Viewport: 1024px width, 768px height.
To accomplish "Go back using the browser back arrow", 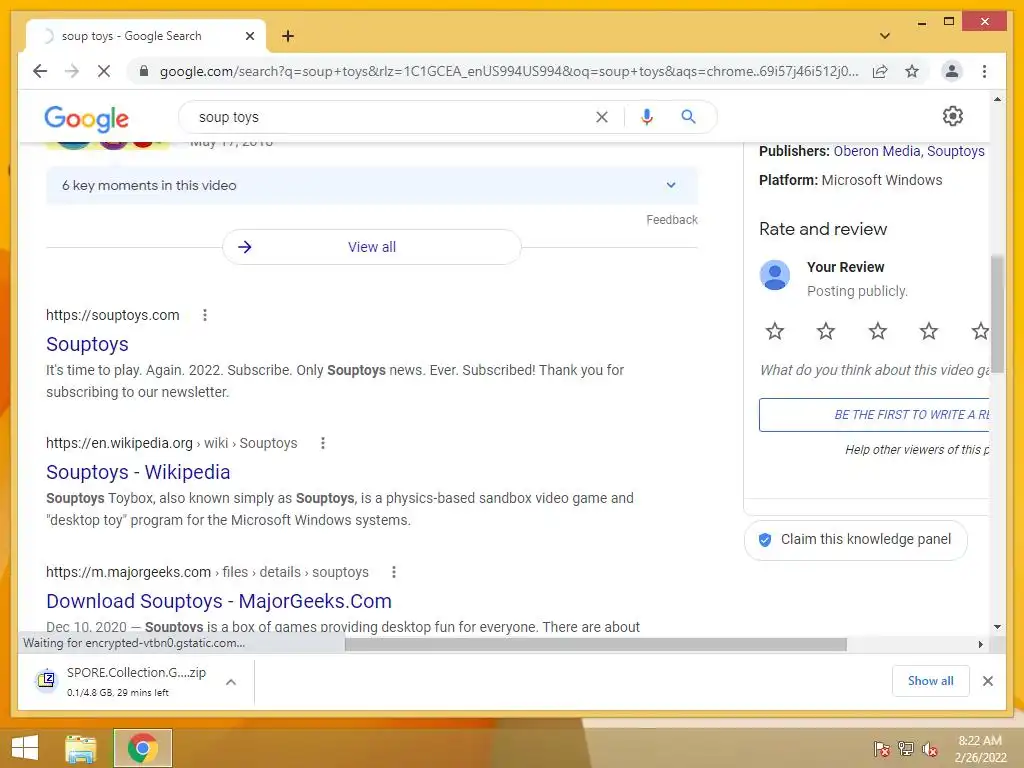I will (x=40, y=71).
